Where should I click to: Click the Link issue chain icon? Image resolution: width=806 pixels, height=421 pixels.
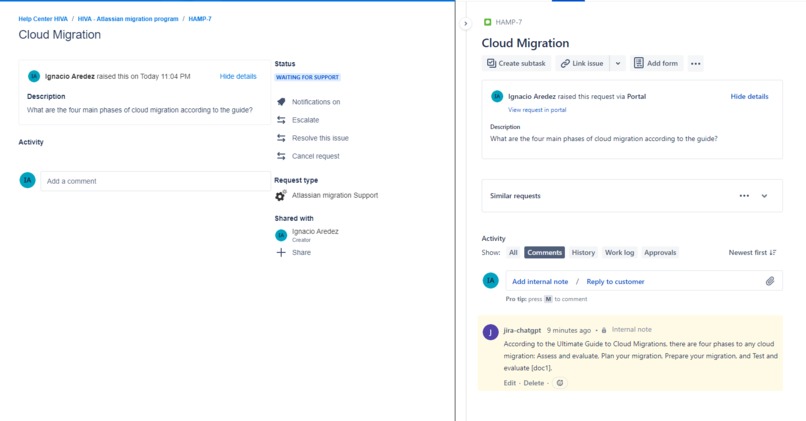point(565,63)
